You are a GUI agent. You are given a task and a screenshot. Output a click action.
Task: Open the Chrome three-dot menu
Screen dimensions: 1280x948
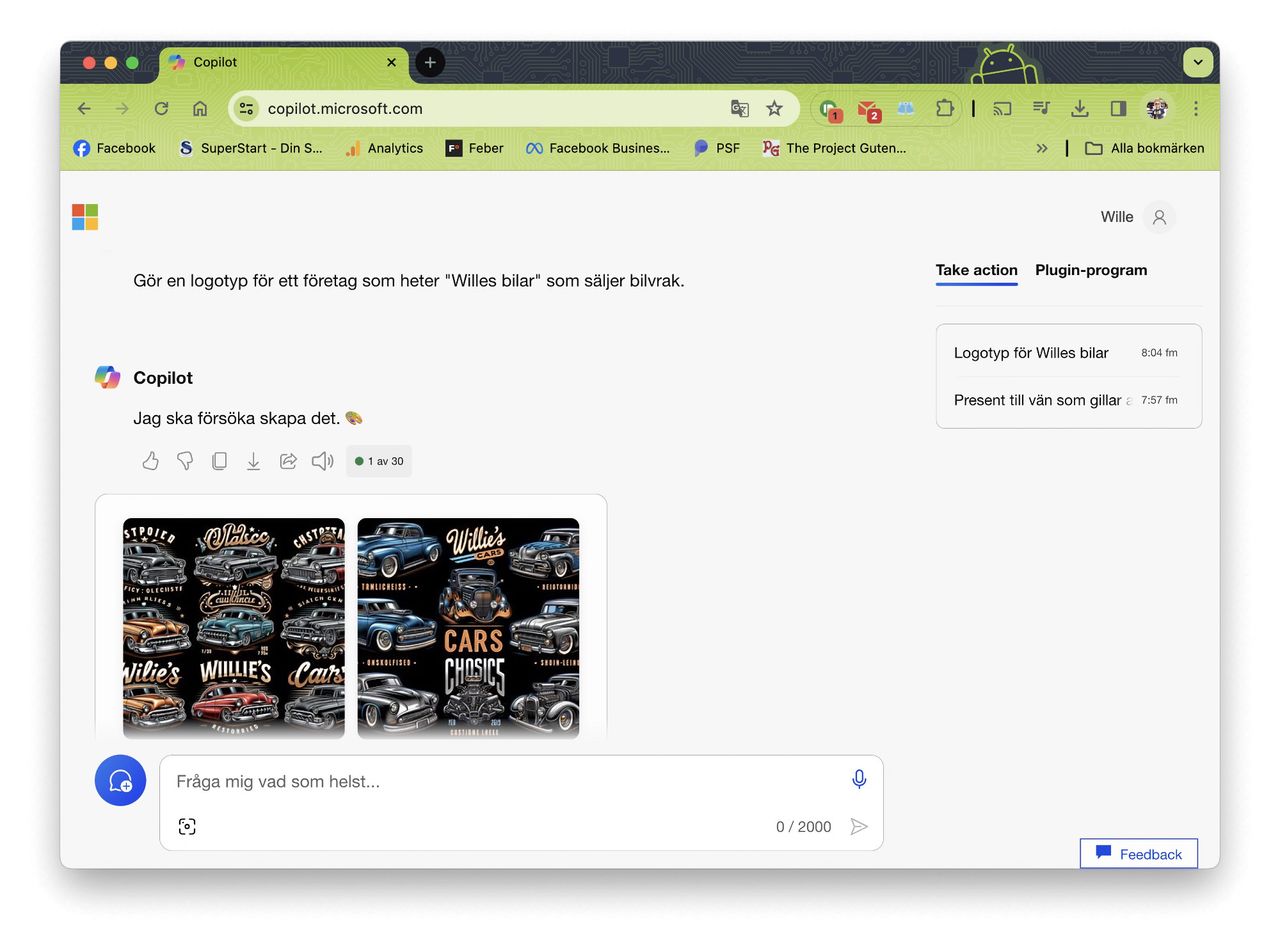(1195, 109)
